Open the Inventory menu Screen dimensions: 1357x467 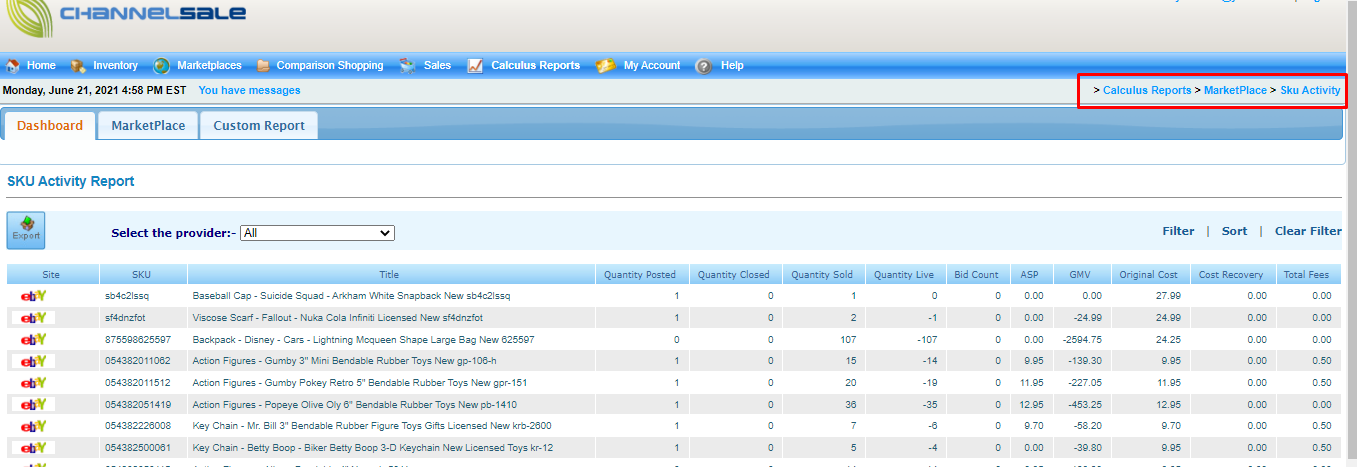pos(115,66)
